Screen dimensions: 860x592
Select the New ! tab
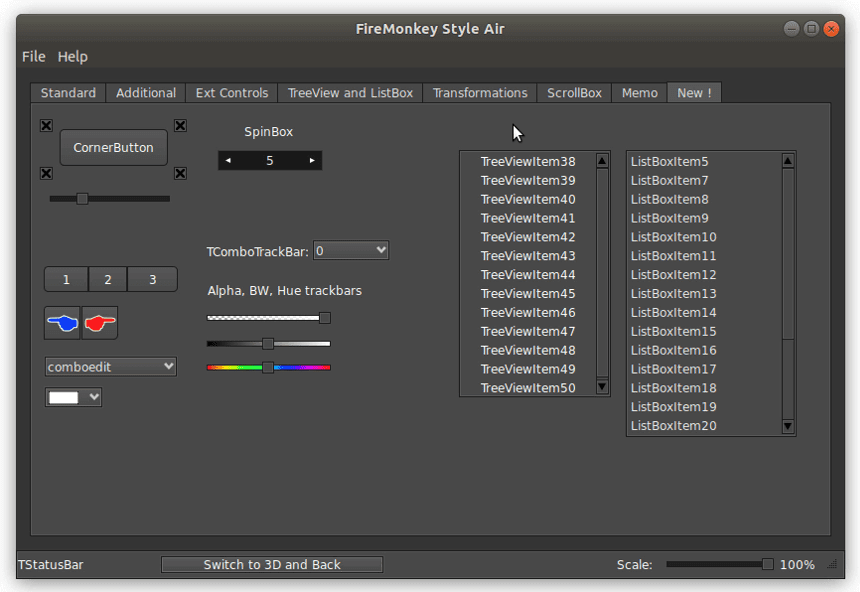point(694,93)
